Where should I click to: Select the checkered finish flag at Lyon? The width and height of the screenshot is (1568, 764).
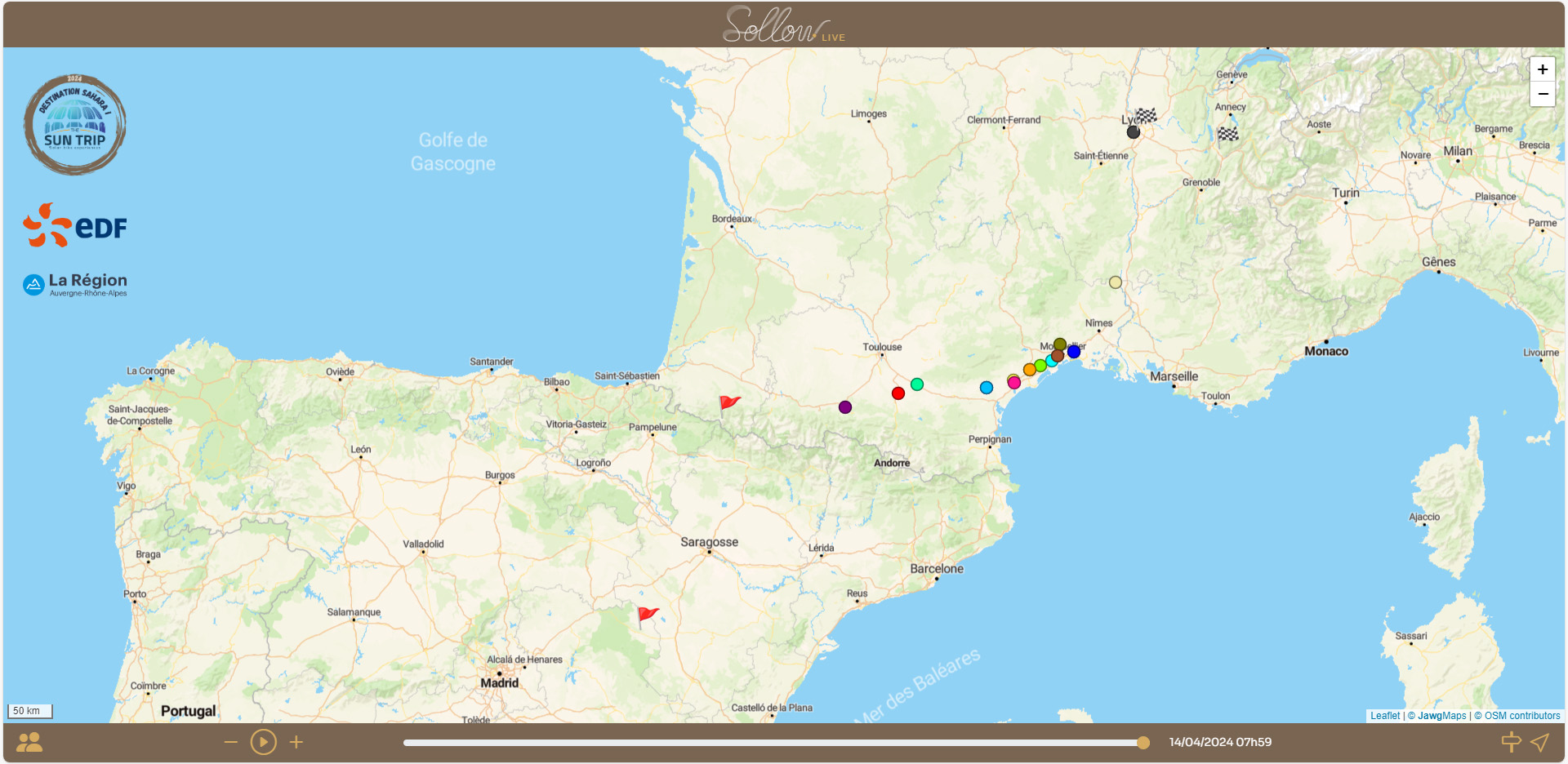coord(1147,116)
